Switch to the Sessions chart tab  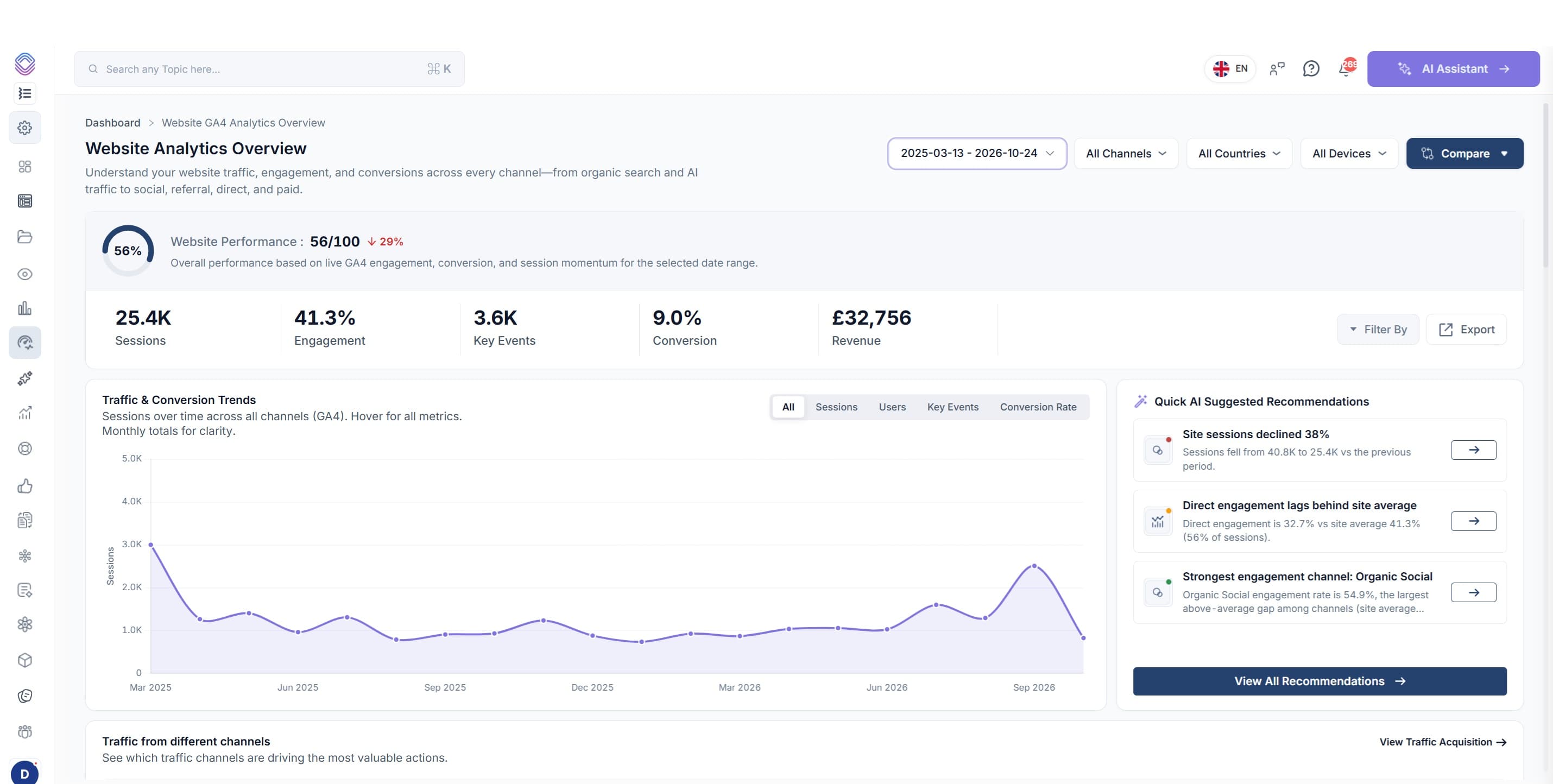coord(836,407)
